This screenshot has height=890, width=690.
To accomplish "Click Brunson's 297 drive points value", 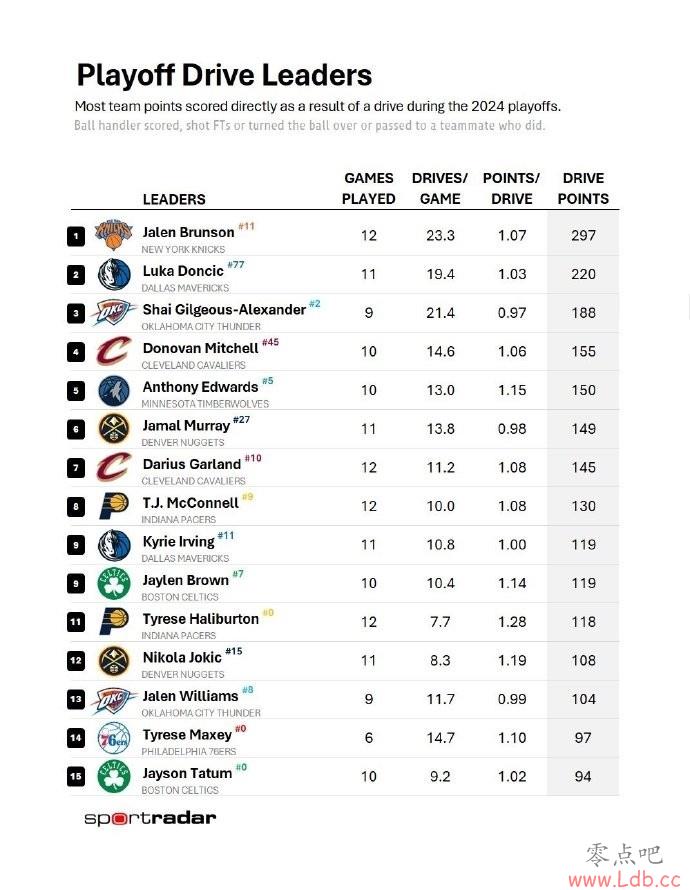I will pos(583,236).
